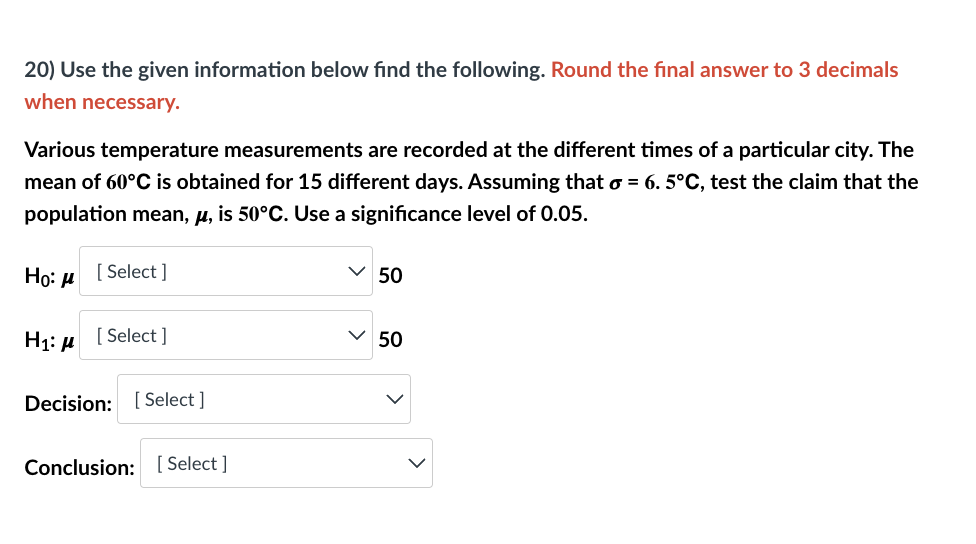Click the chevron arrow in the H0 select box
The height and width of the screenshot is (544, 976).
tap(356, 271)
